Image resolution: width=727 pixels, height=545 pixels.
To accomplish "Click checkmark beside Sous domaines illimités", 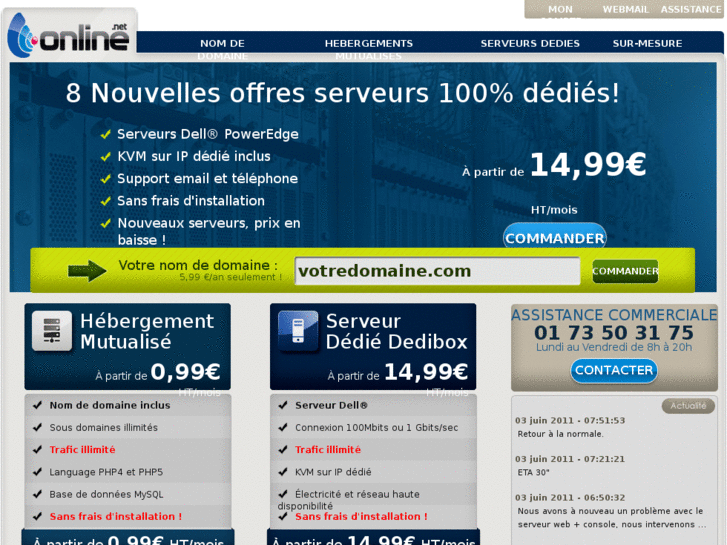I will pos(38,427).
